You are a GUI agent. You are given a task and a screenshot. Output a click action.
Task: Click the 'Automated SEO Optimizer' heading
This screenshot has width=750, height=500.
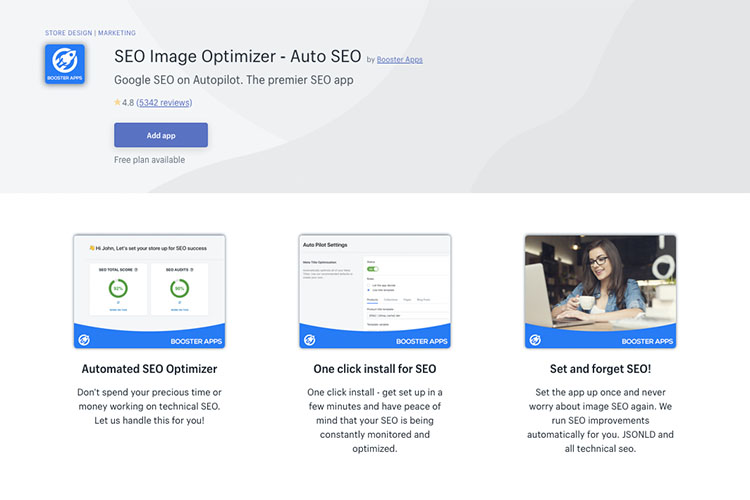(149, 369)
